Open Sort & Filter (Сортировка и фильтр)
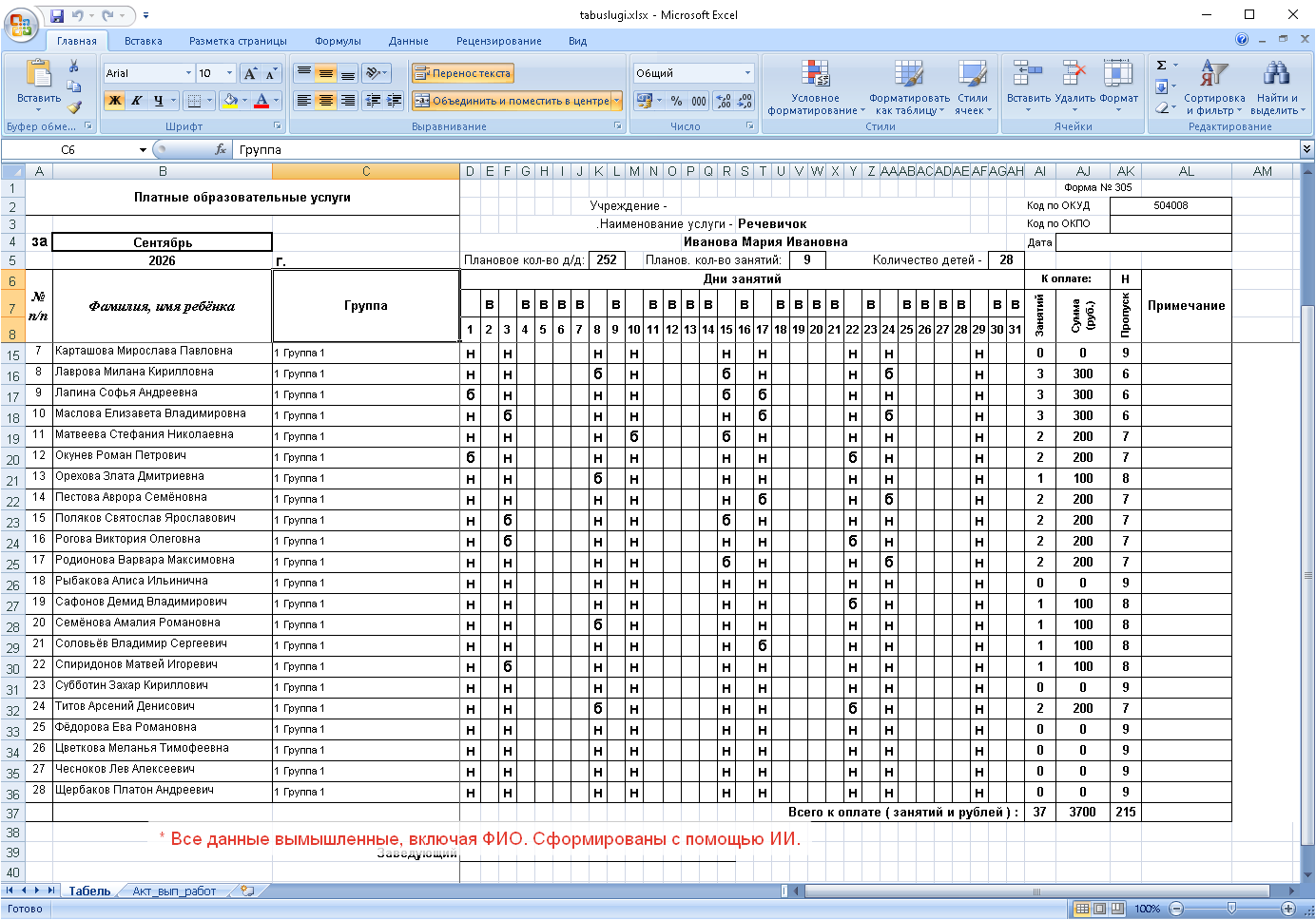Image resolution: width=1316 pixels, height=920 pixels. [1214, 87]
